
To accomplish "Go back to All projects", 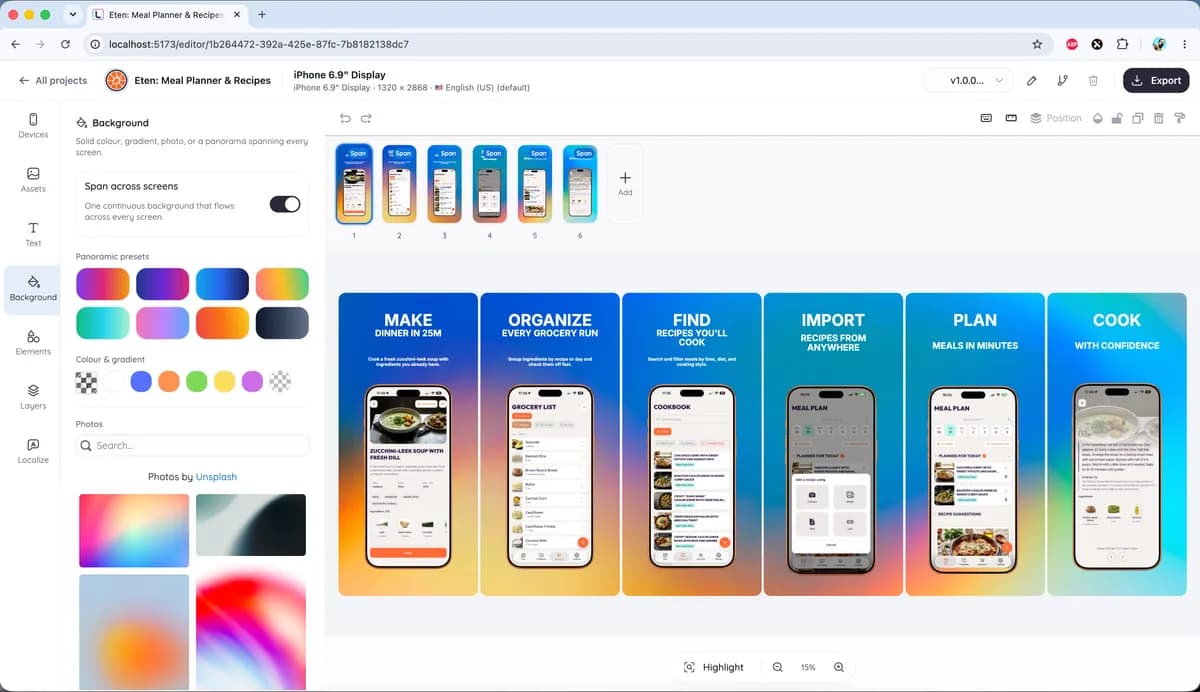I will 53,80.
